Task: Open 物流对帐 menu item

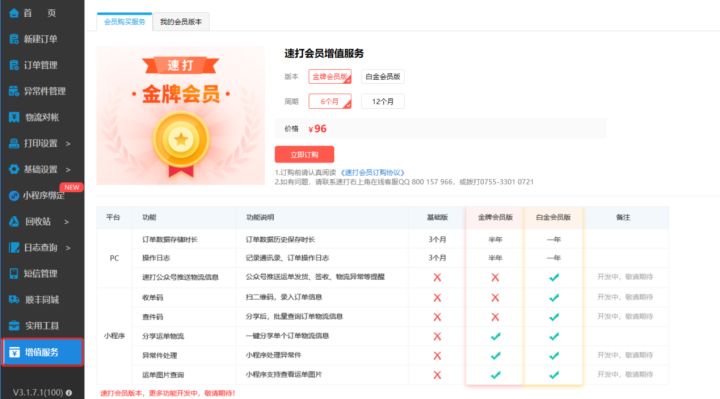Action: pos(42,117)
